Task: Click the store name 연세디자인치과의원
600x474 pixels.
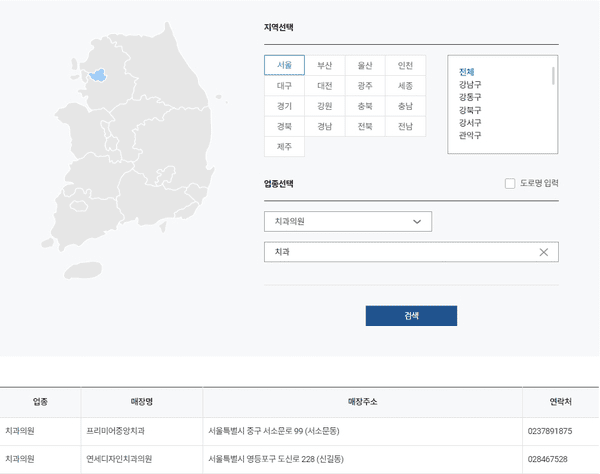Action: point(119,459)
